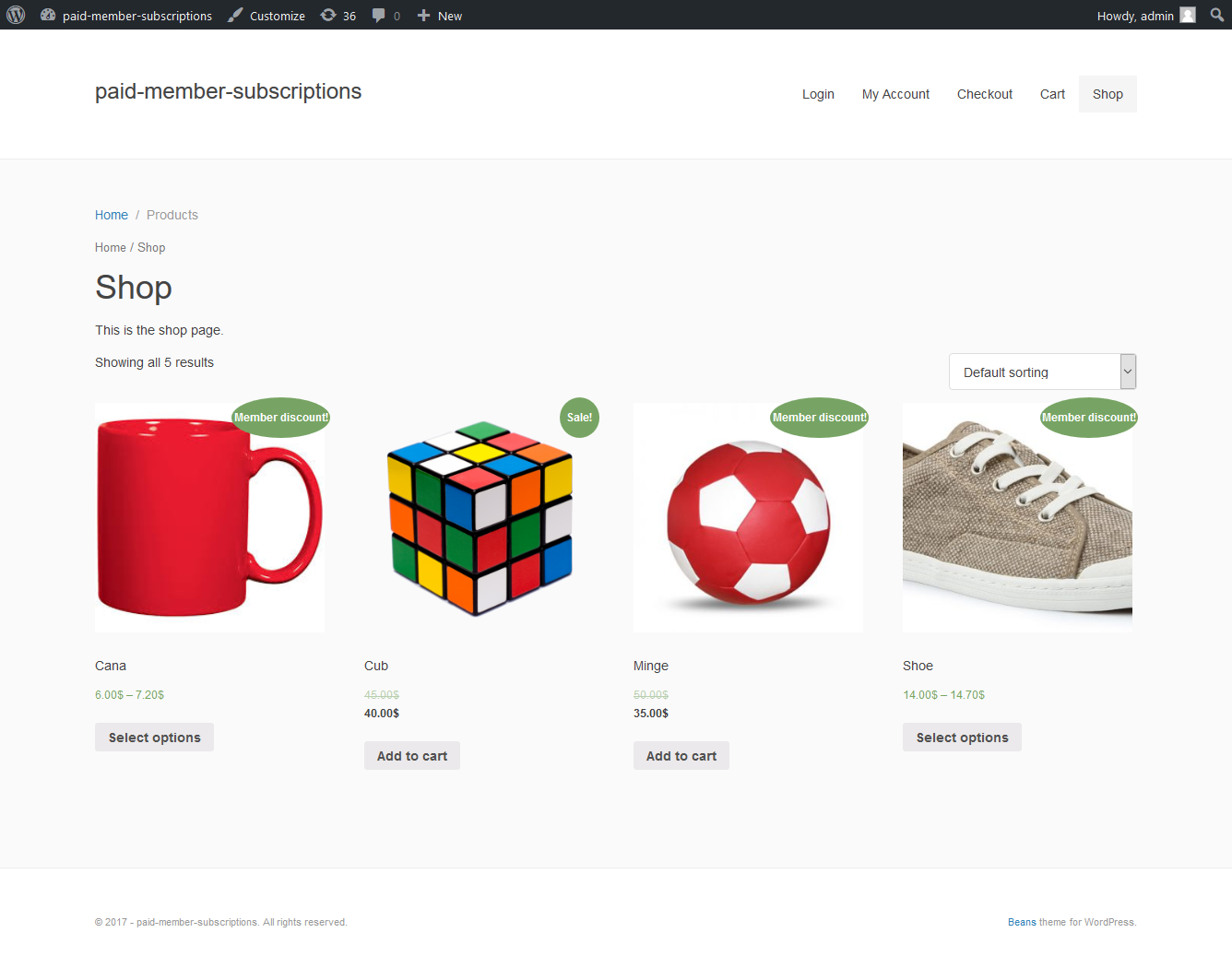The image size is (1232, 980).
Task: Open the comments bubble icon
Action: click(x=379, y=16)
